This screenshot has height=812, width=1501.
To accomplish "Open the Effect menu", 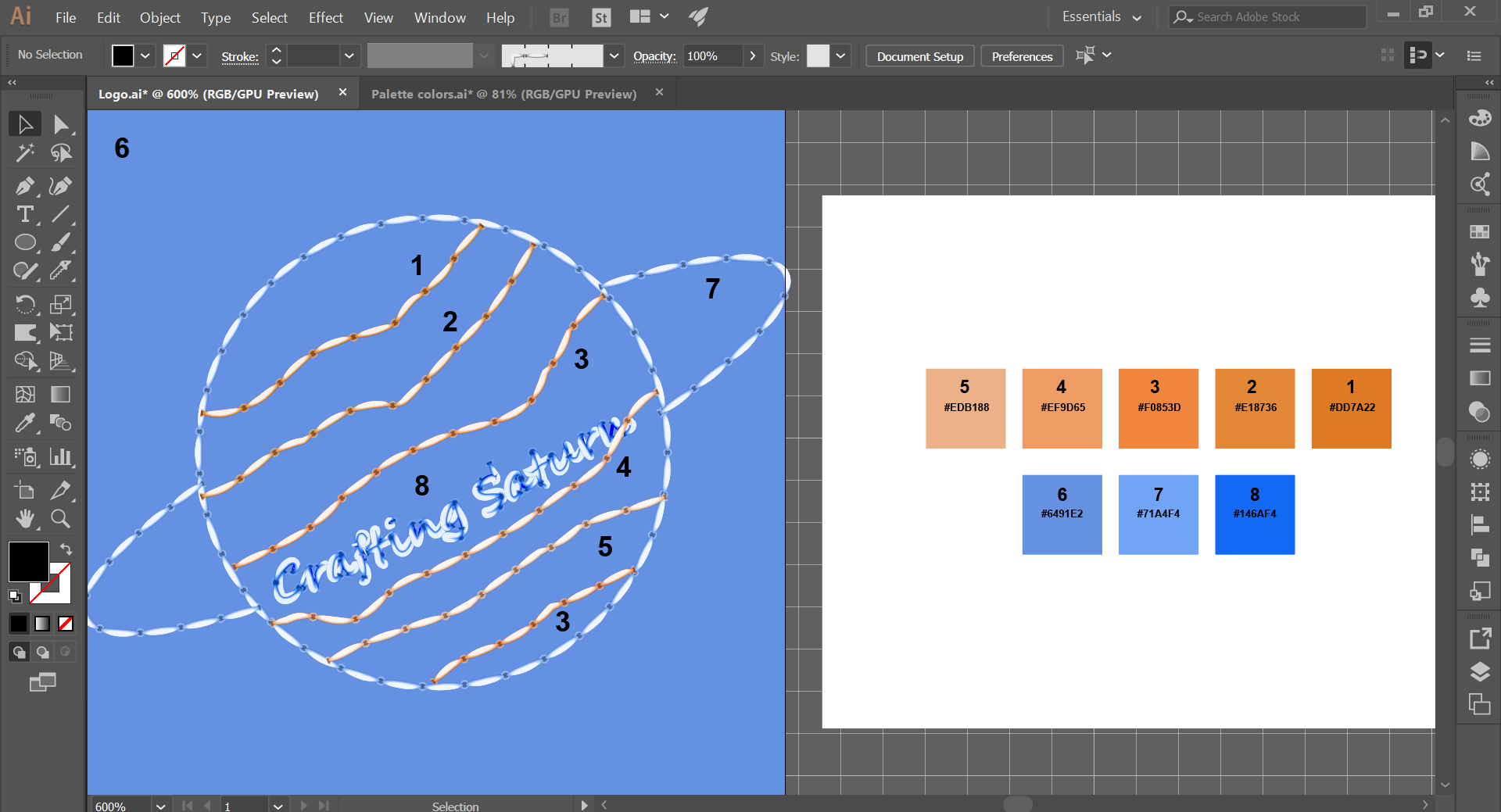I will pos(326,17).
